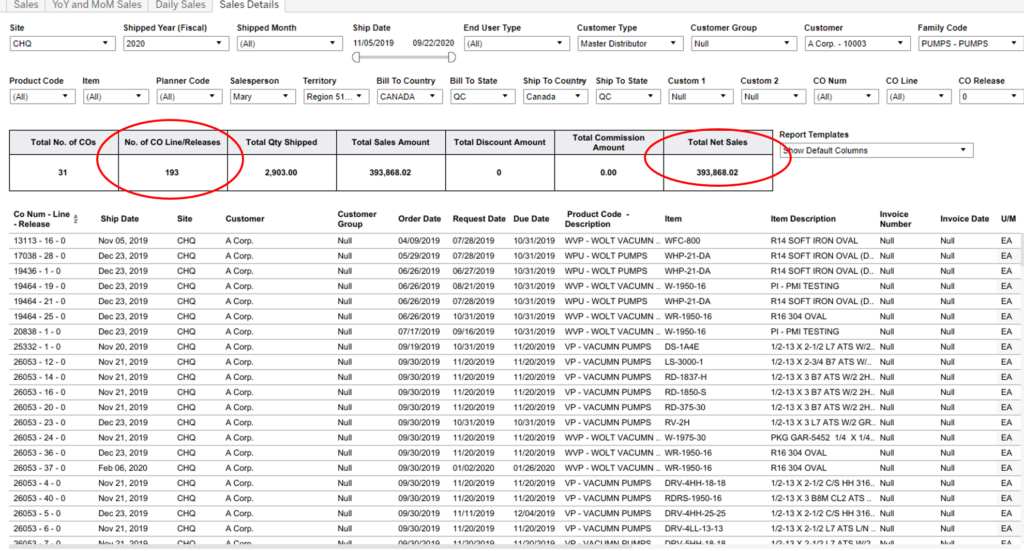Open the Product Code filter dropdown
The width and height of the screenshot is (1024, 551).
coord(42,97)
